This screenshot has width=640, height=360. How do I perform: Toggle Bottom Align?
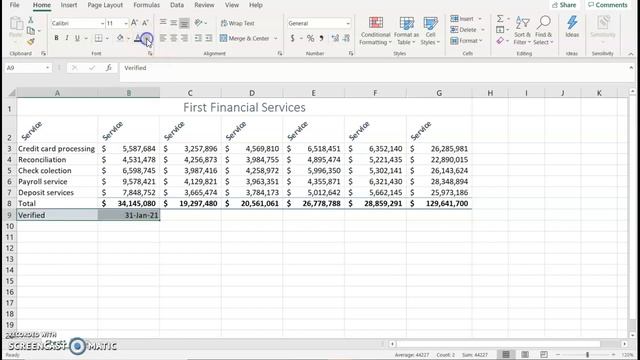pyautogui.click(x=184, y=23)
